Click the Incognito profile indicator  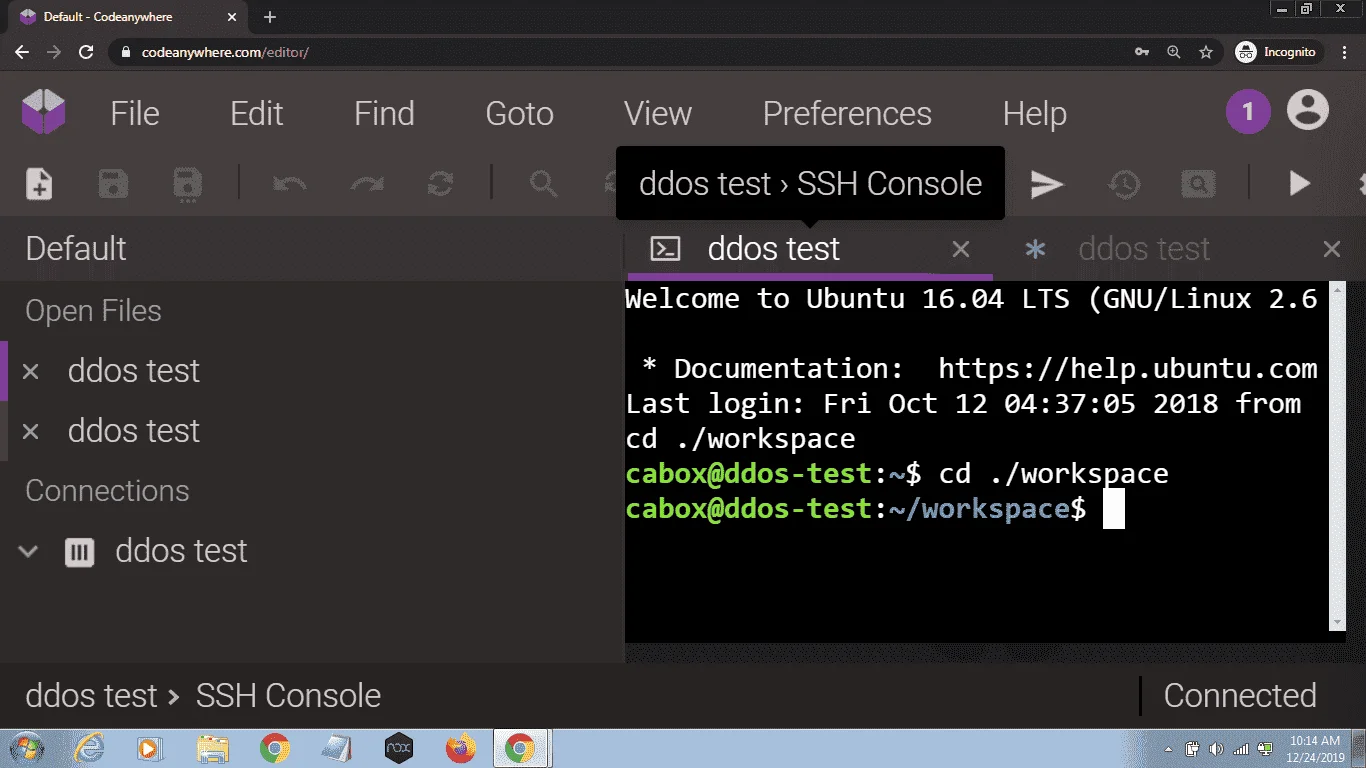click(x=1276, y=52)
